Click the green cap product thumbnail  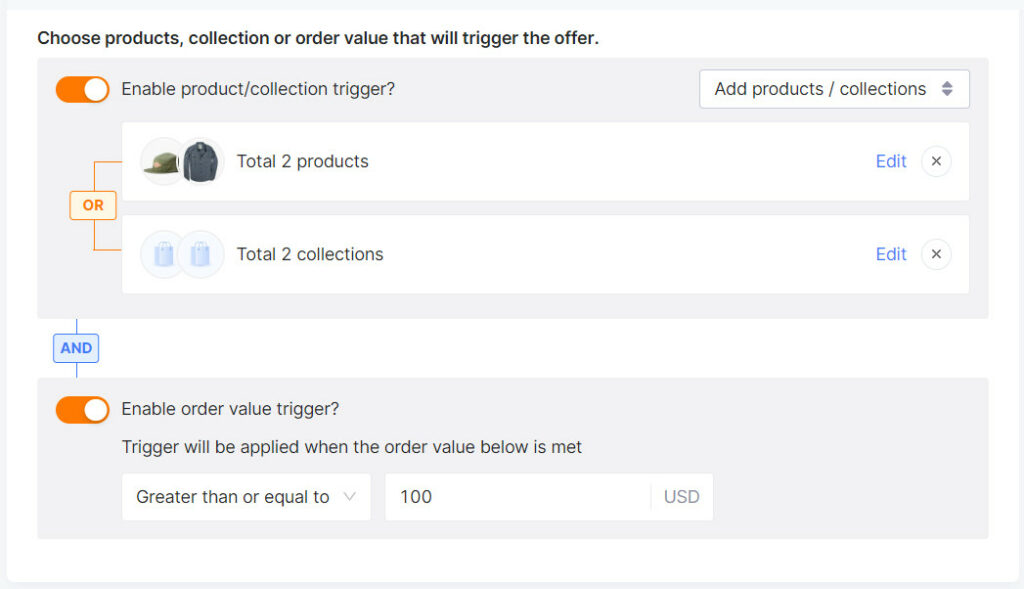coord(162,161)
